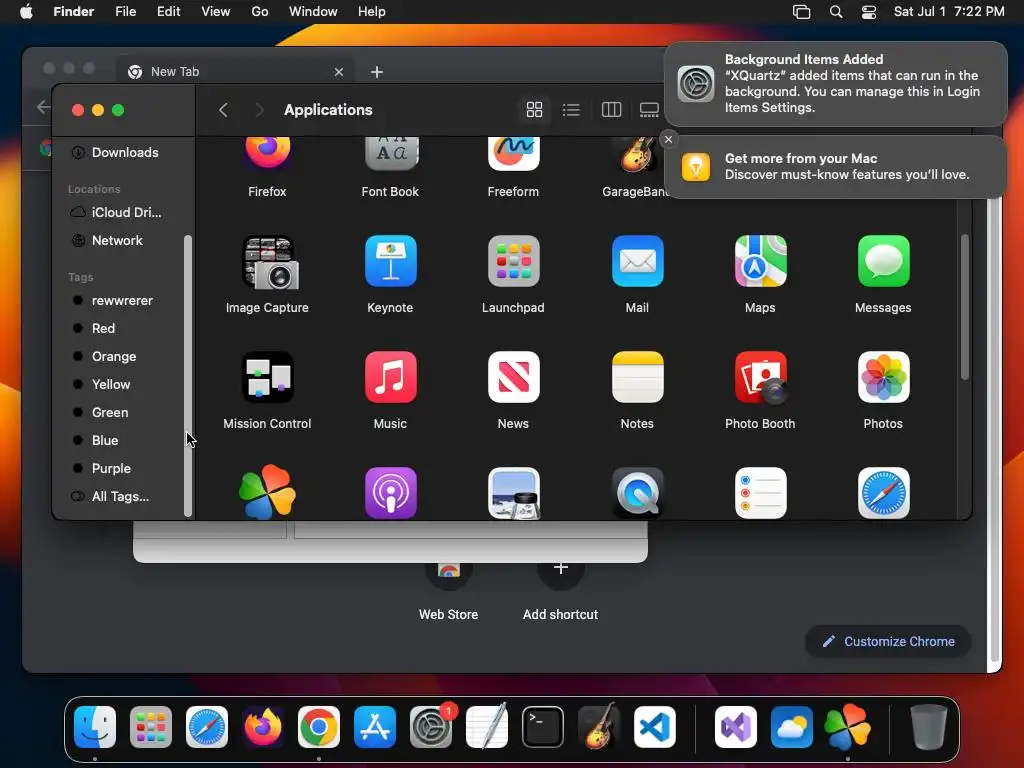Open Terminal from the Dock
The width and height of the screenshot is (1024, 768).
543,727
